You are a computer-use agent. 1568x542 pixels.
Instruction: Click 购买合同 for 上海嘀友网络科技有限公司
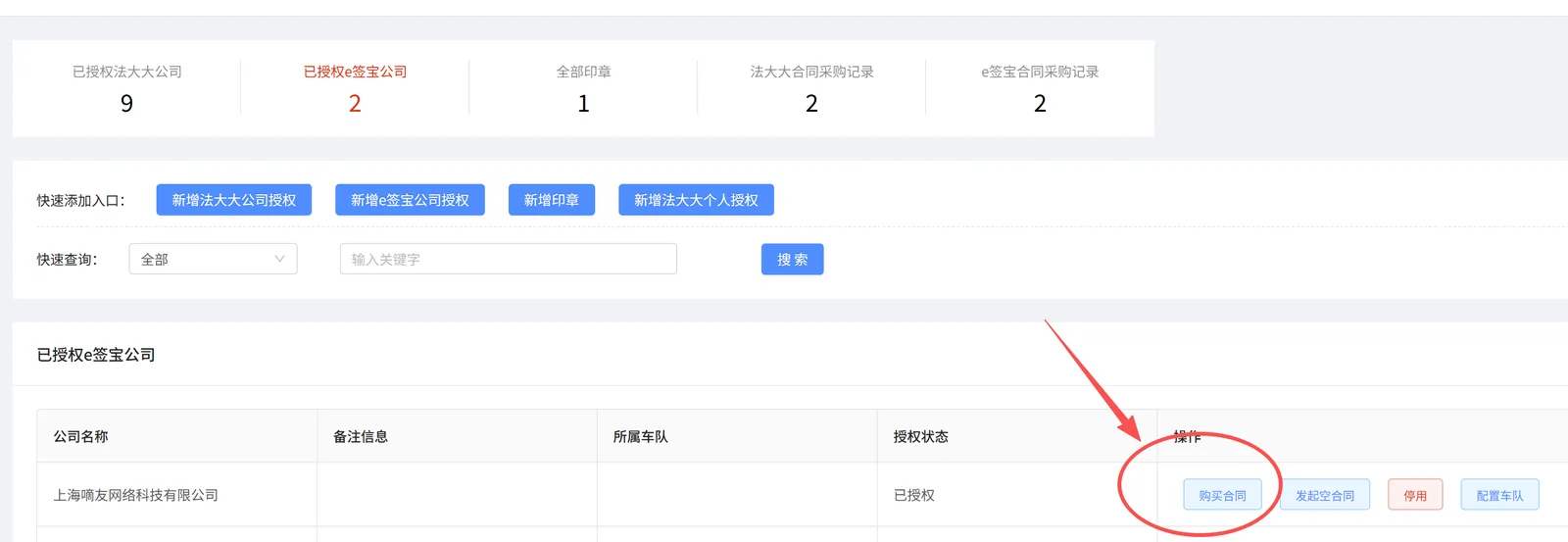pos(1222,495)
